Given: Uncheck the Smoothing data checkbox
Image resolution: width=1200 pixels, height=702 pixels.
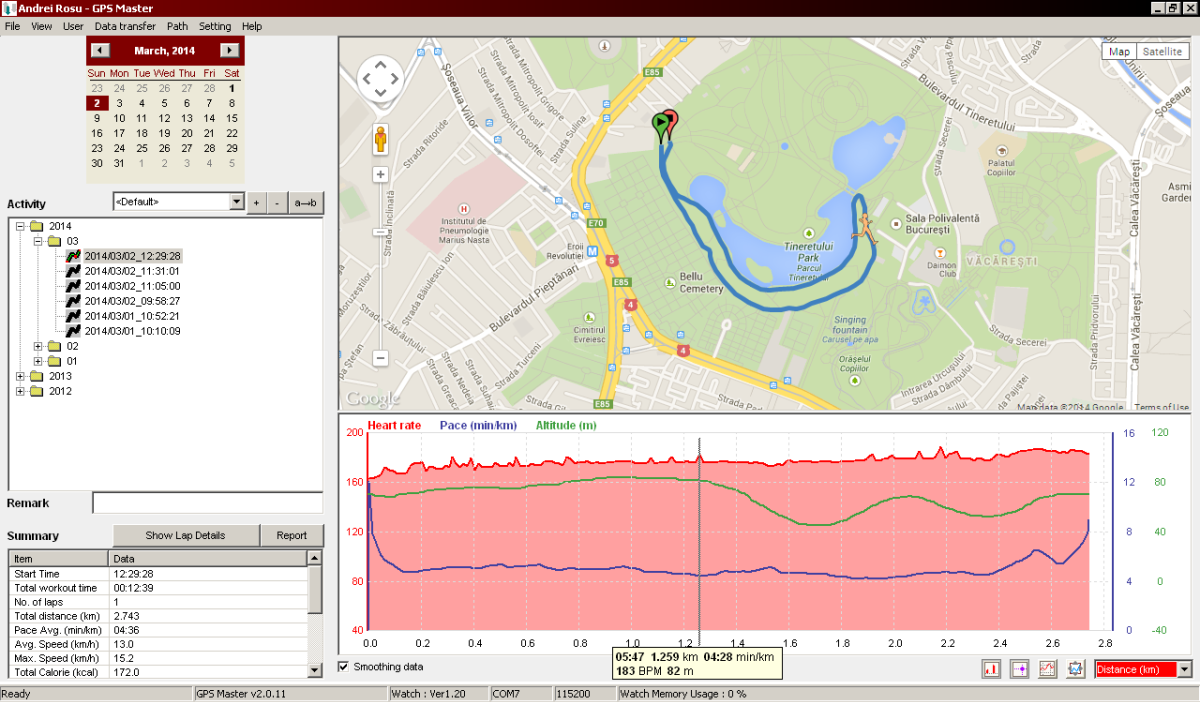Looking at the screenshot, I should (x=345, y=667).
